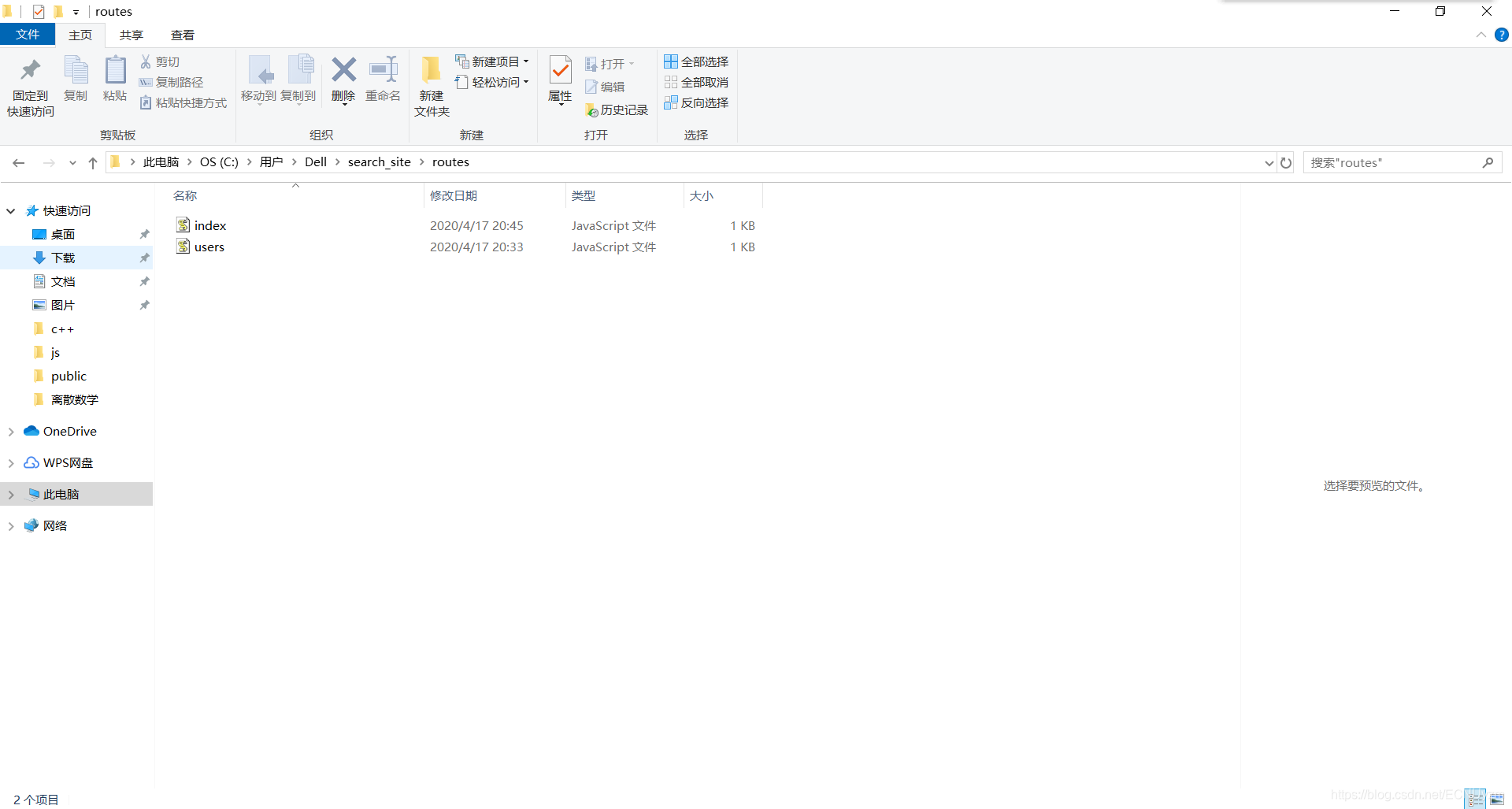Expand the OneDrive tree node
Screen dimensions: 1512x809
coord(11,432)
